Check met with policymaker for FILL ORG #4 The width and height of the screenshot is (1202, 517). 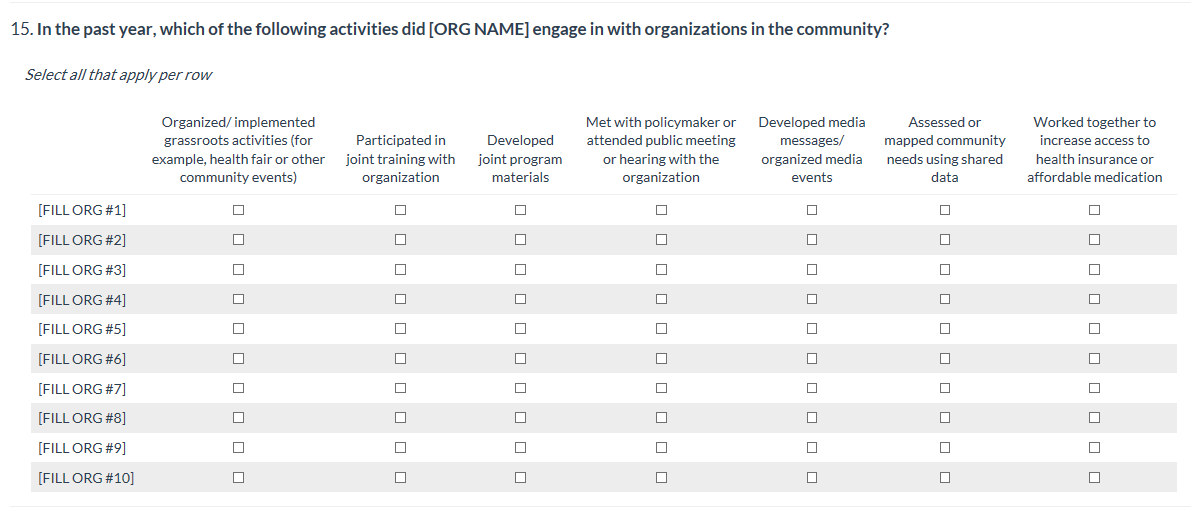pyautogui.click(x=661, y=299)
